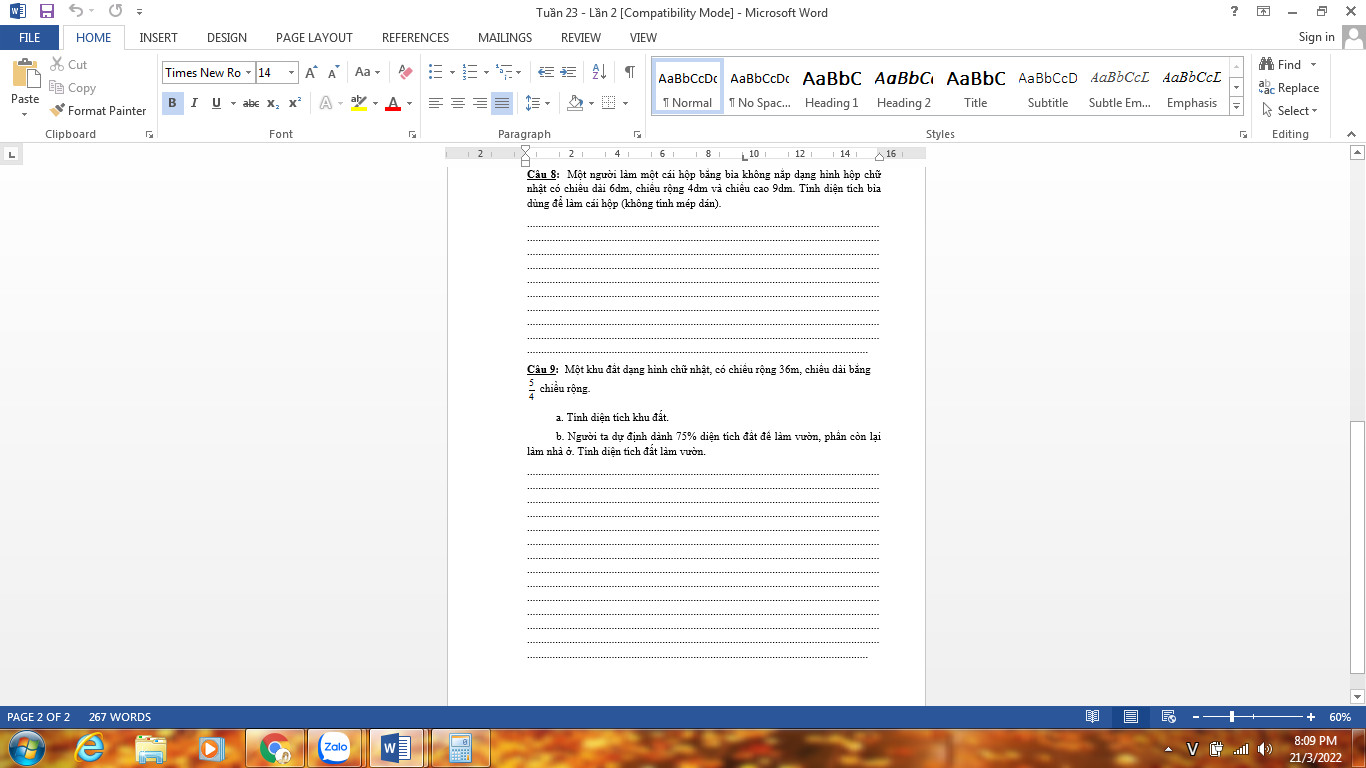Image resolution: width=1366 pixels, height=768 pixels.
Task: Expand the Styles gallery More arrow
Action: point(1236,107)
